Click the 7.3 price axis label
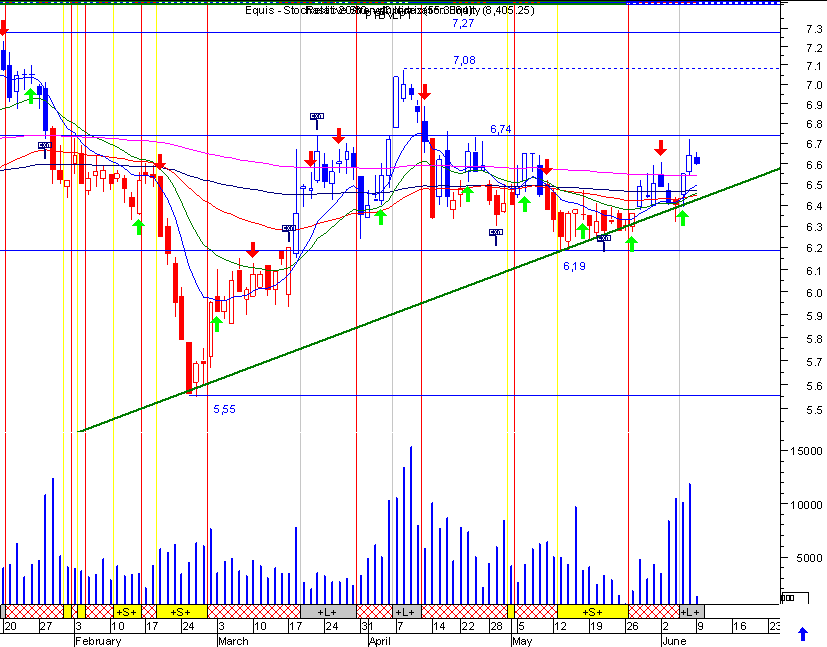The height and width of the screenshot is (647, 827). [x=814, y=28]
